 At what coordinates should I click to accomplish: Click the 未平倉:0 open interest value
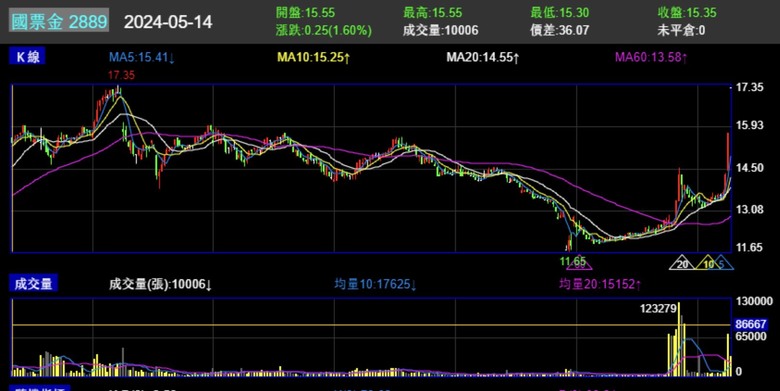[x=681, y=30]
